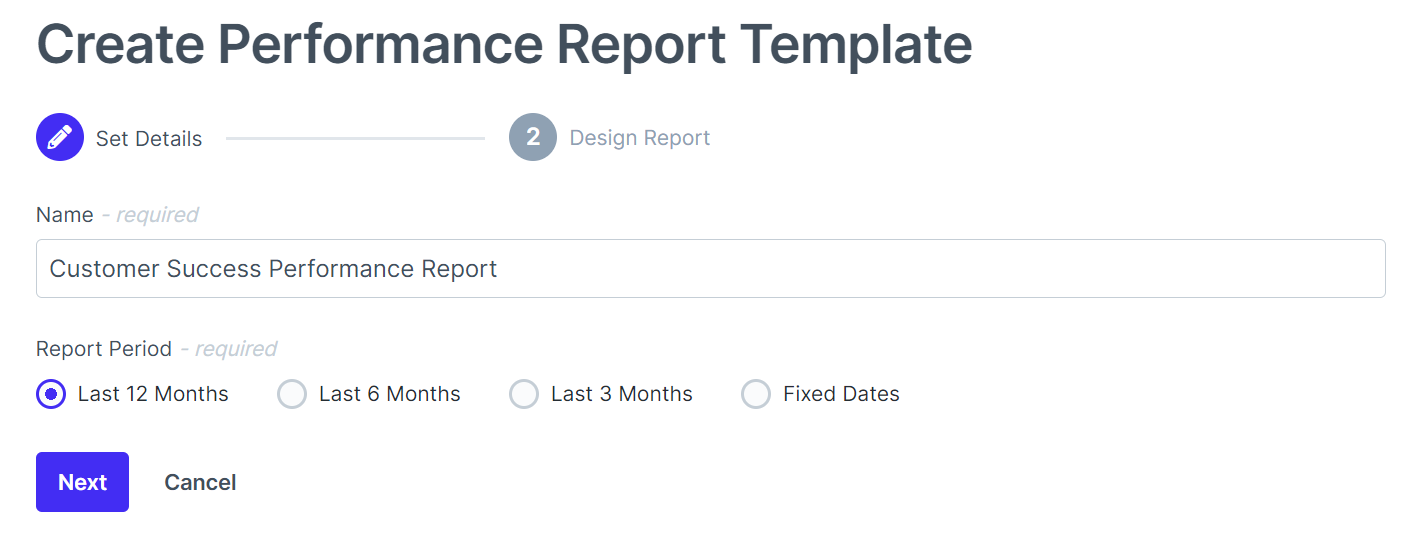The width and height of the screenshot is (1402, 535).
Task: Select the Last 12 Months radio circle
Action: [51, 394]
